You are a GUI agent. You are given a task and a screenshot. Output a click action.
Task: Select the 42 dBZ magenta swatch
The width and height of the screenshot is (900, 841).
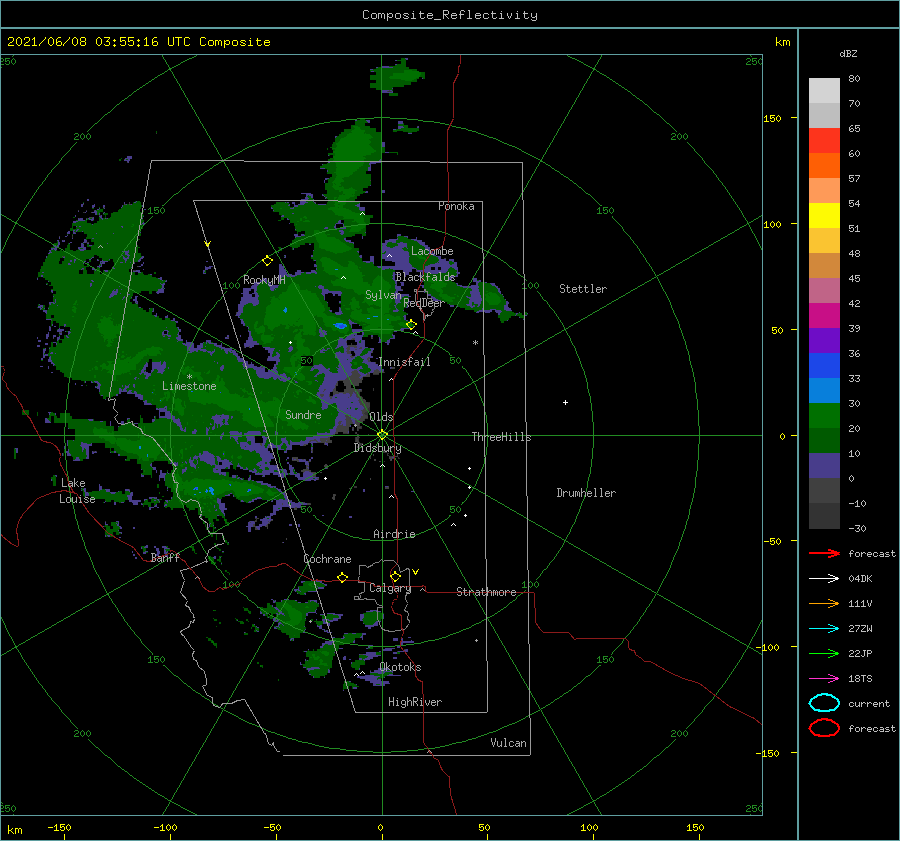(824, 315)
